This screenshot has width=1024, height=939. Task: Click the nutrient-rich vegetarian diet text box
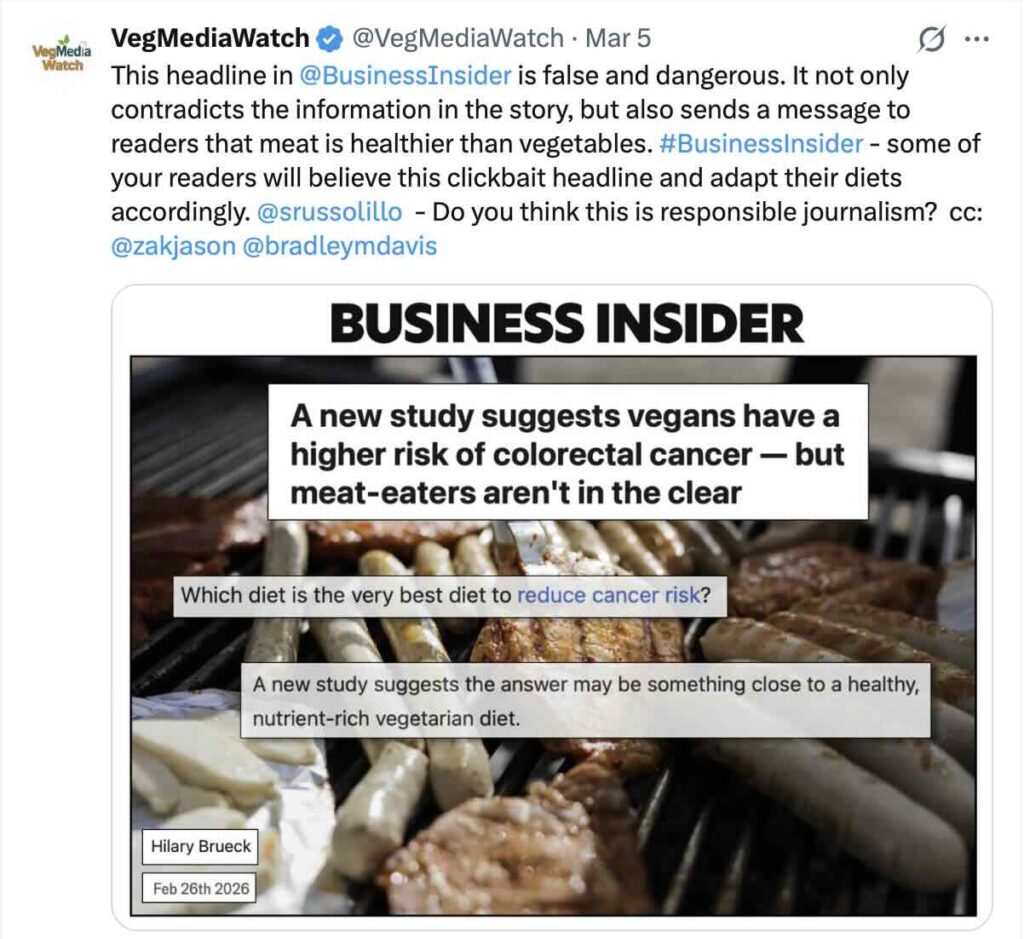click(585, 701)
